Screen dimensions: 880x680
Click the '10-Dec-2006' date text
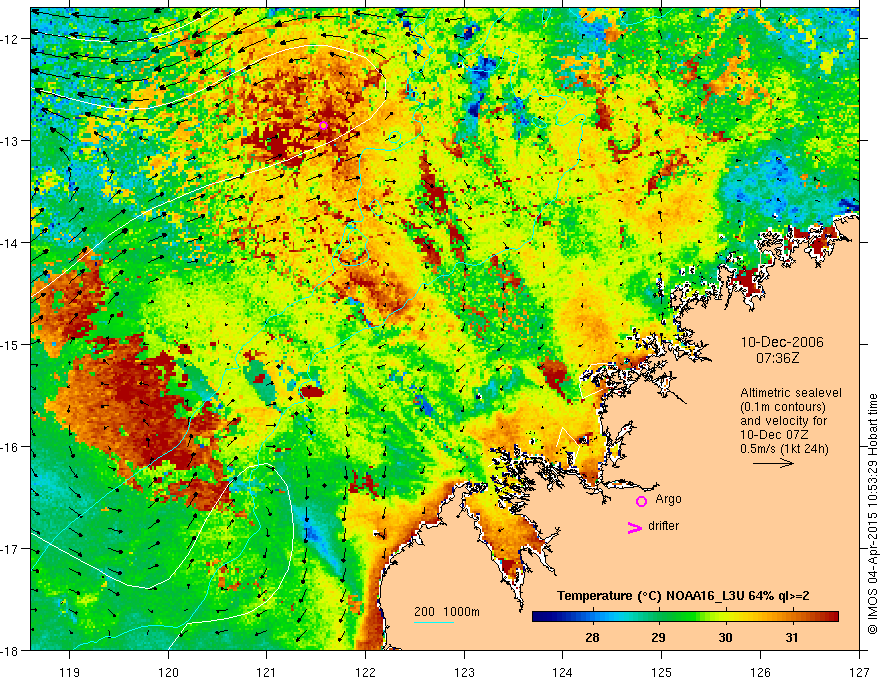[x=782, y=342]
